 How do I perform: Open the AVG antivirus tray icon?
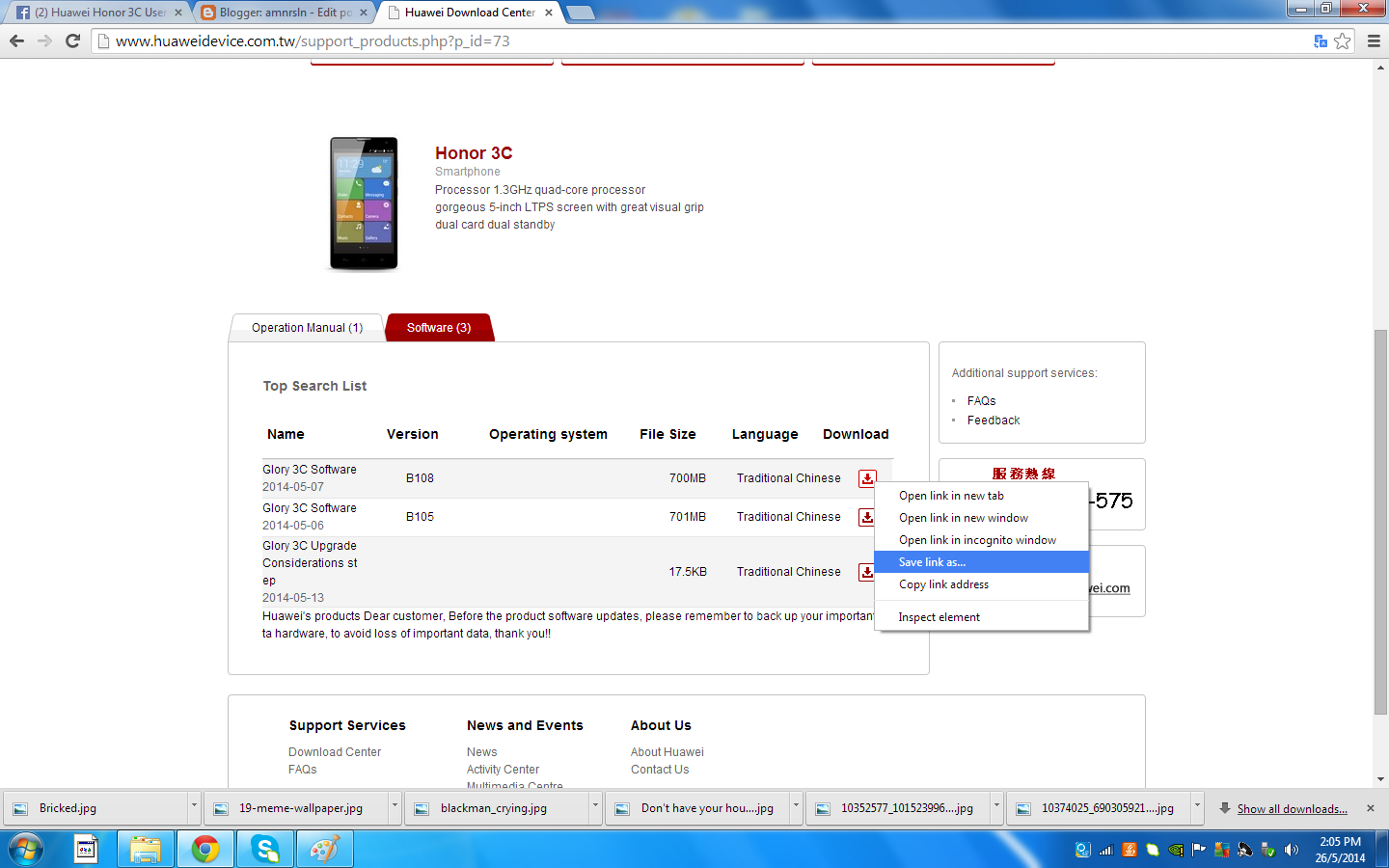[1222, 850]
